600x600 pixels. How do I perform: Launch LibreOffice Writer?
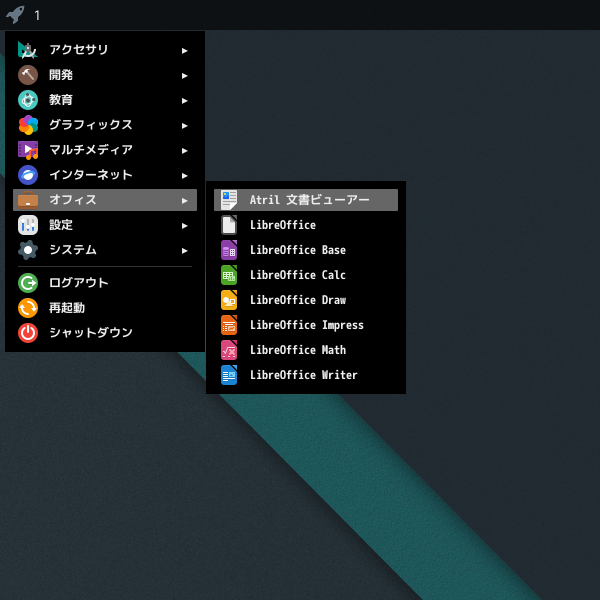[306, 375]
